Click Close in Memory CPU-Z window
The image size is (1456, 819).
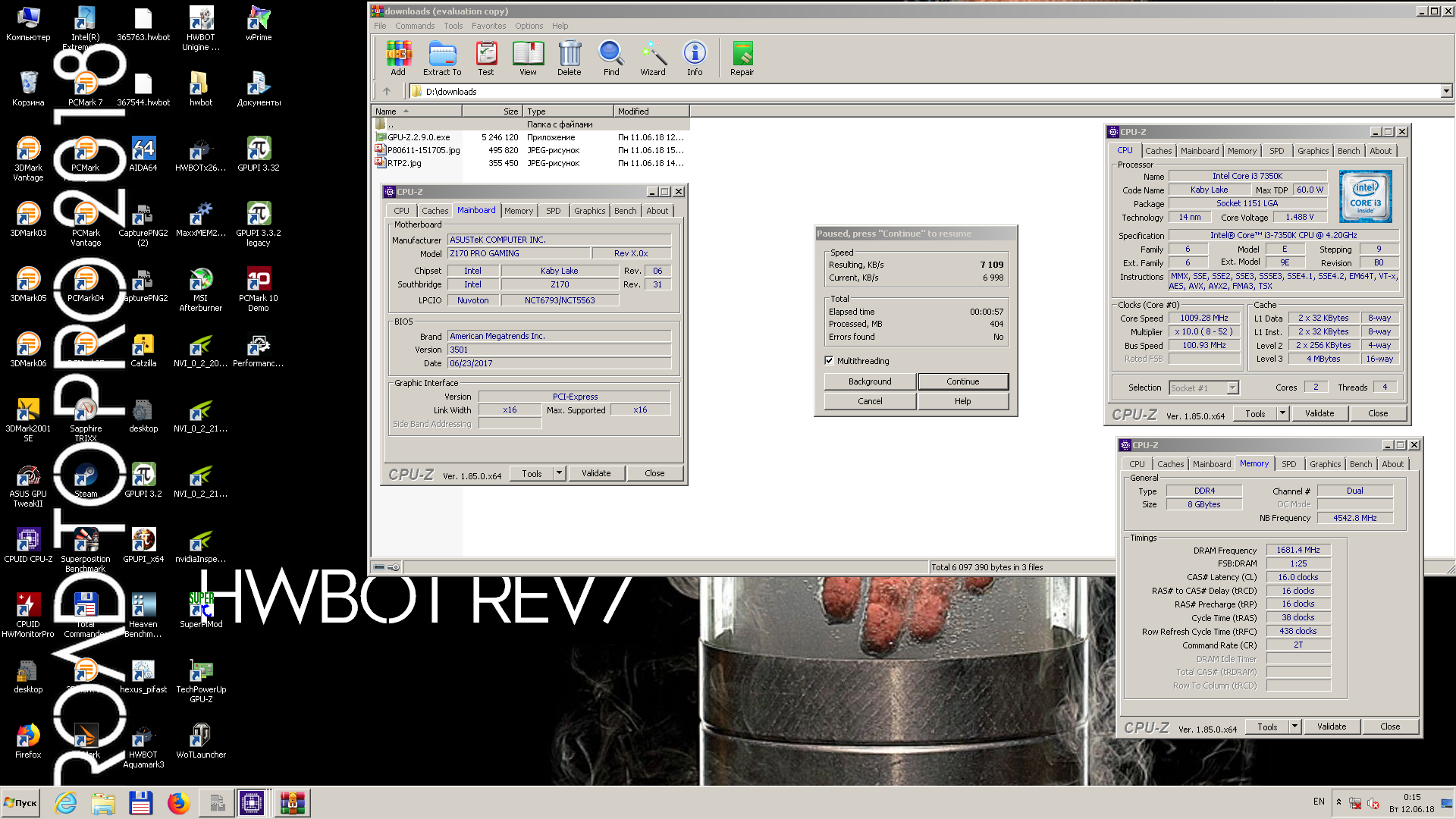1390,726
